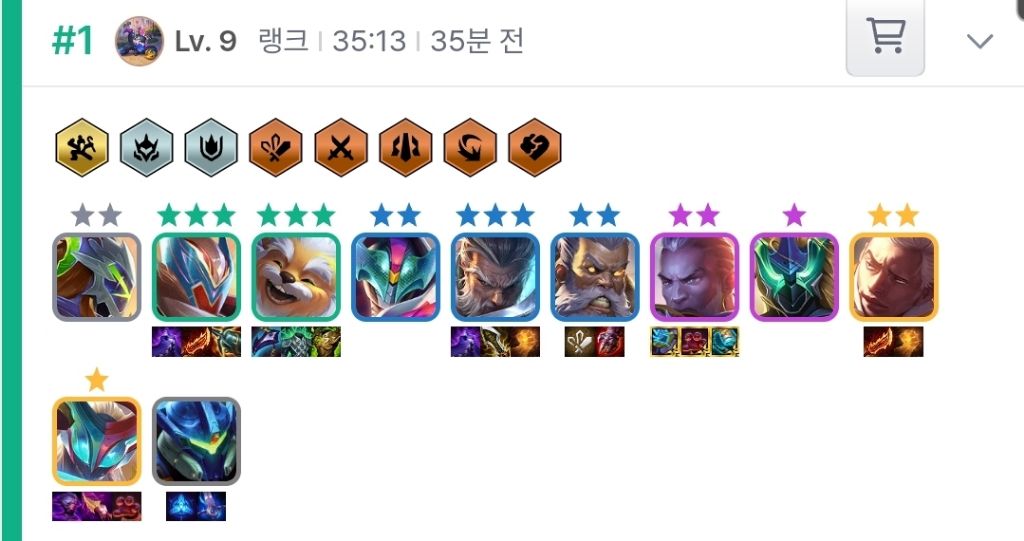
Task: Click the player avatar next to Lv. 9
Action: click(139, 41)
